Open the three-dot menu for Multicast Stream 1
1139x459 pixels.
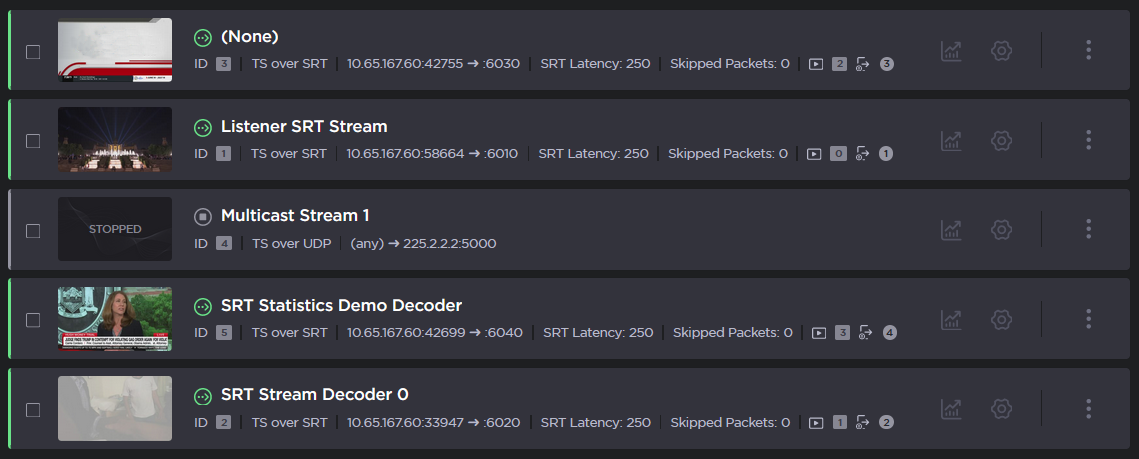click(x=1088, y=229)
